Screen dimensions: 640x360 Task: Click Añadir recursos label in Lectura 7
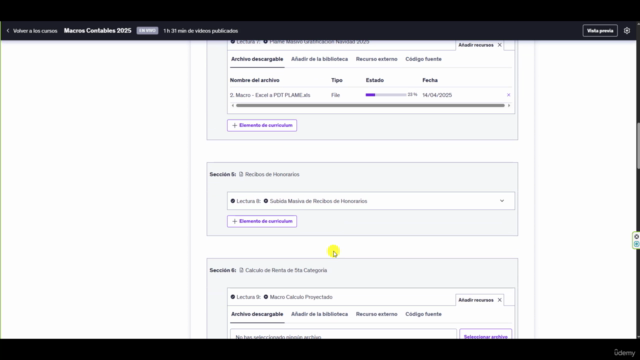(476, 45)
